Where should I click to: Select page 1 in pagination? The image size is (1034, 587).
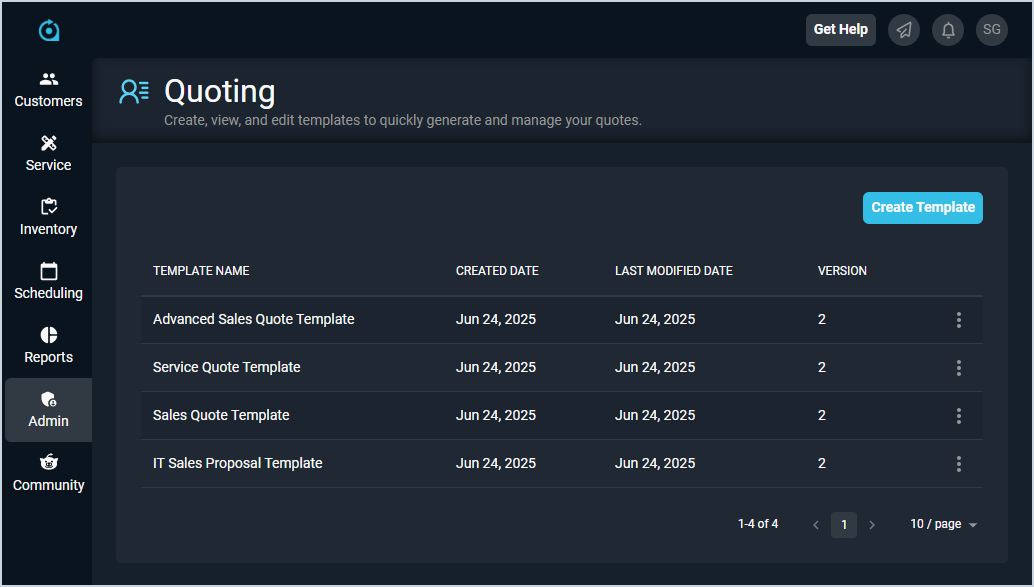click(844, 525)
